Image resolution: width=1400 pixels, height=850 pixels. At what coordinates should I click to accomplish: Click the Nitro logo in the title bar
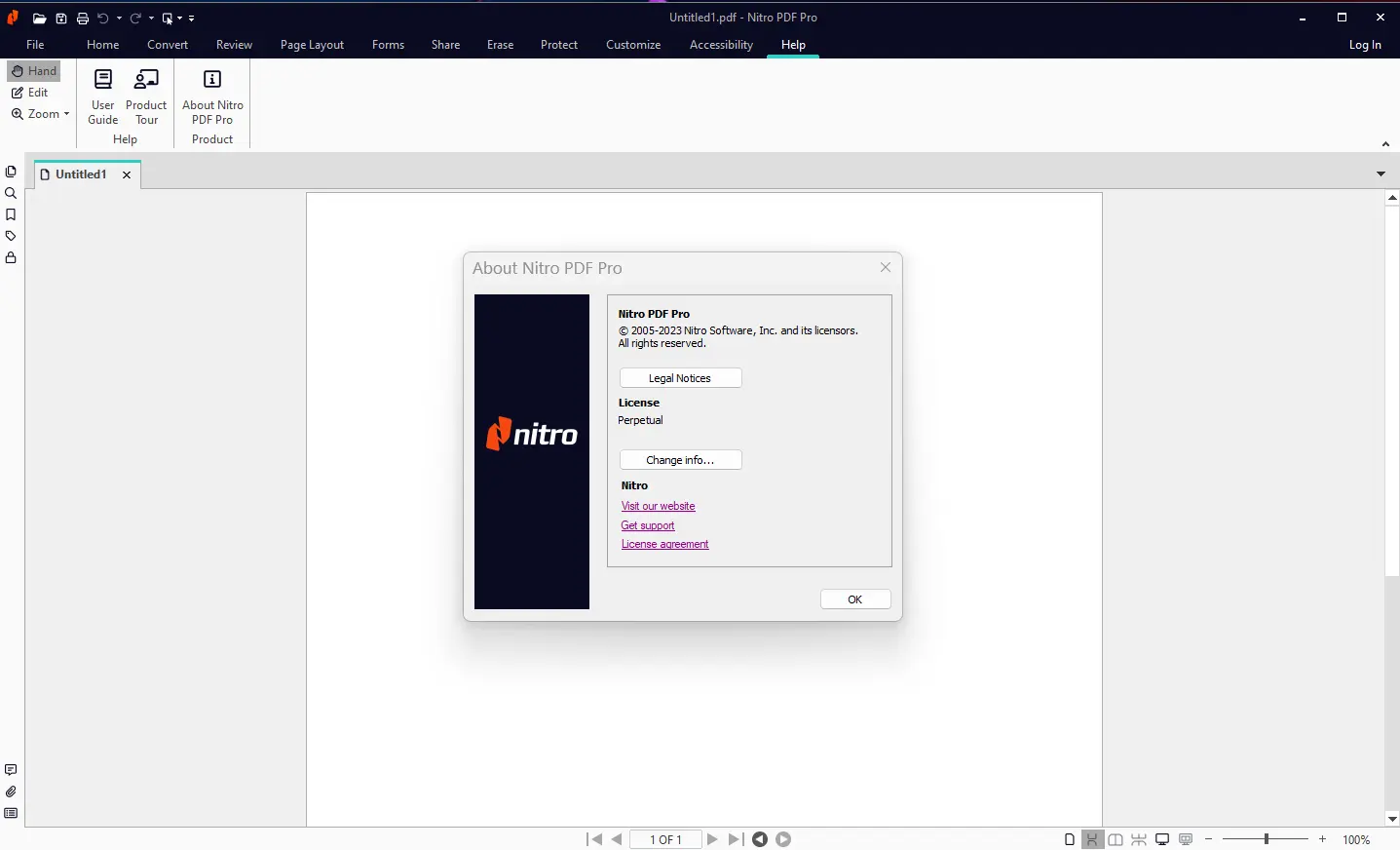click(x=13, y=18)
